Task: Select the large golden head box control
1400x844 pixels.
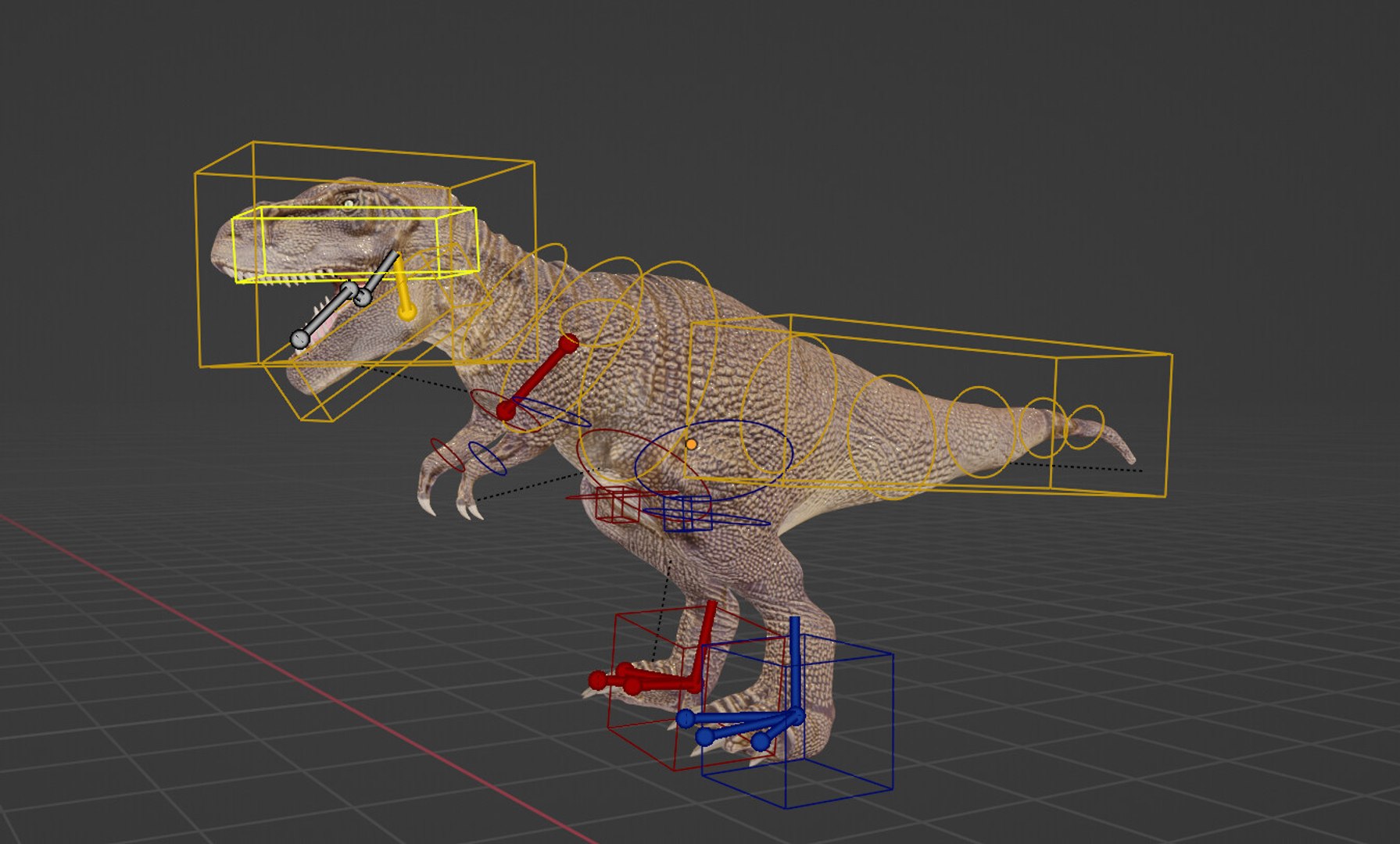Action: tap(365, 255)
